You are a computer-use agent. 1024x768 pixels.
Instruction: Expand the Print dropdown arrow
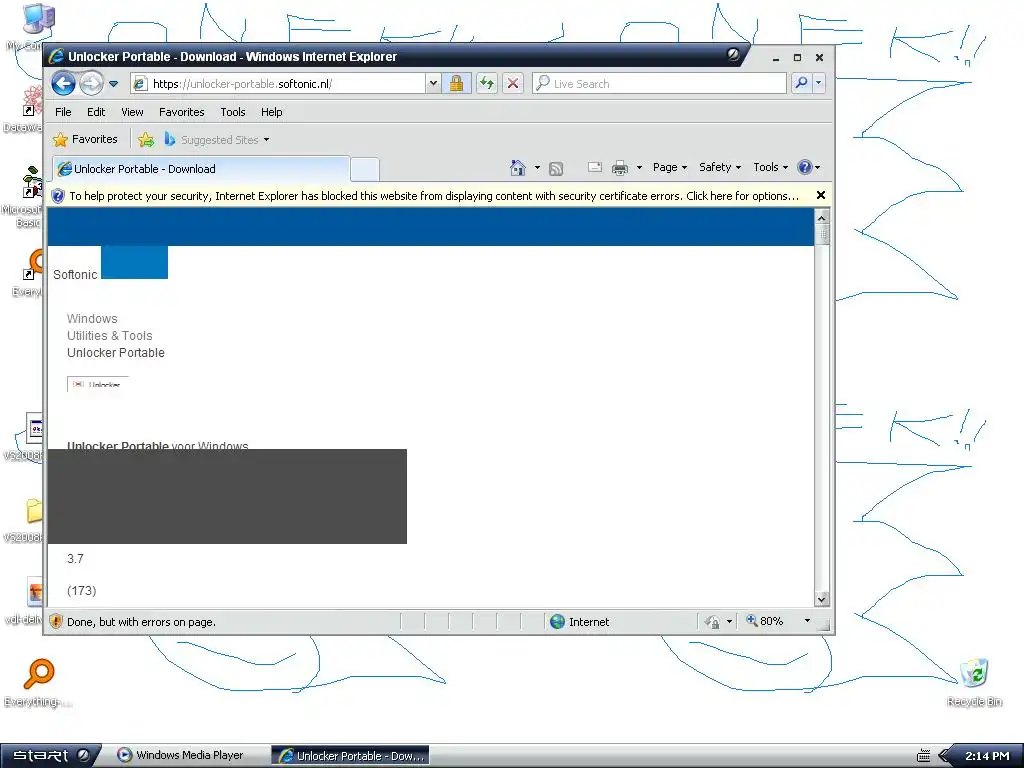639,168
